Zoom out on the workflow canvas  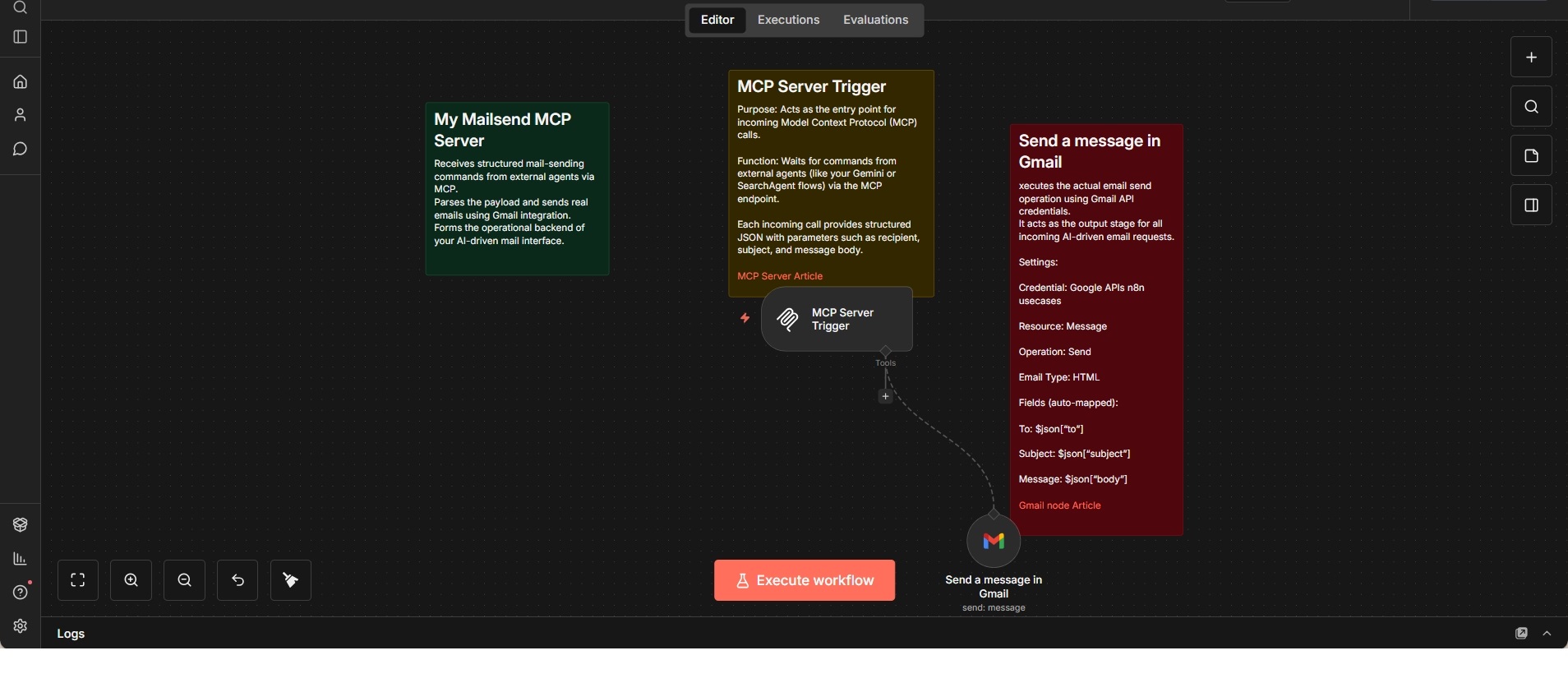click(184, 580)
